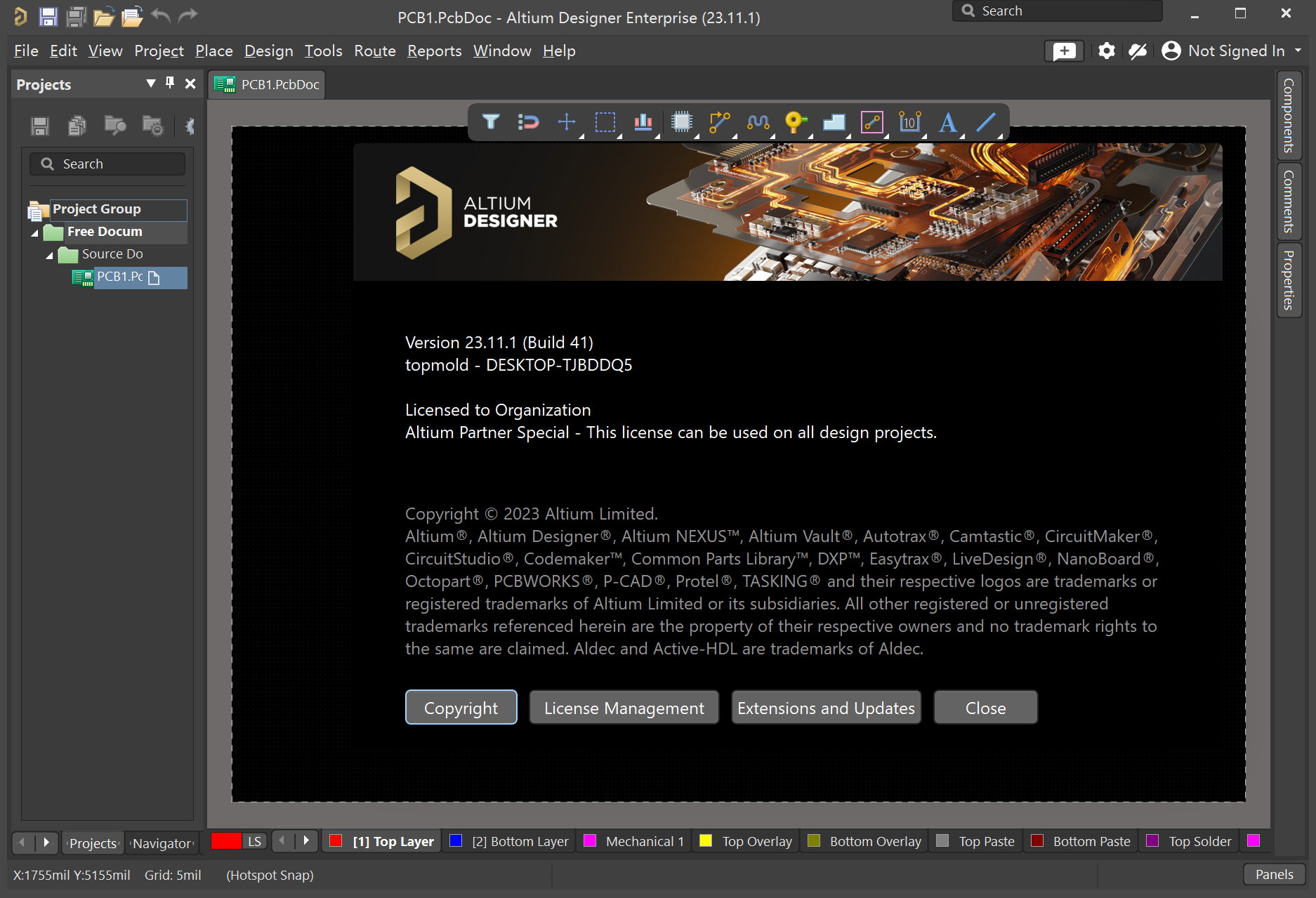Click the Open document folder icon
1316x898 pixels.
click(x=104, y=16)
